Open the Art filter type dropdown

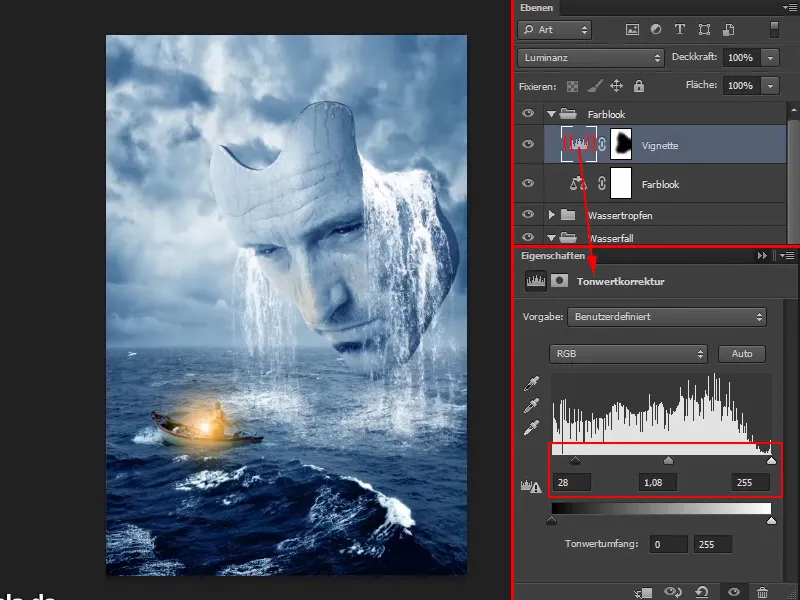[555, 30]
